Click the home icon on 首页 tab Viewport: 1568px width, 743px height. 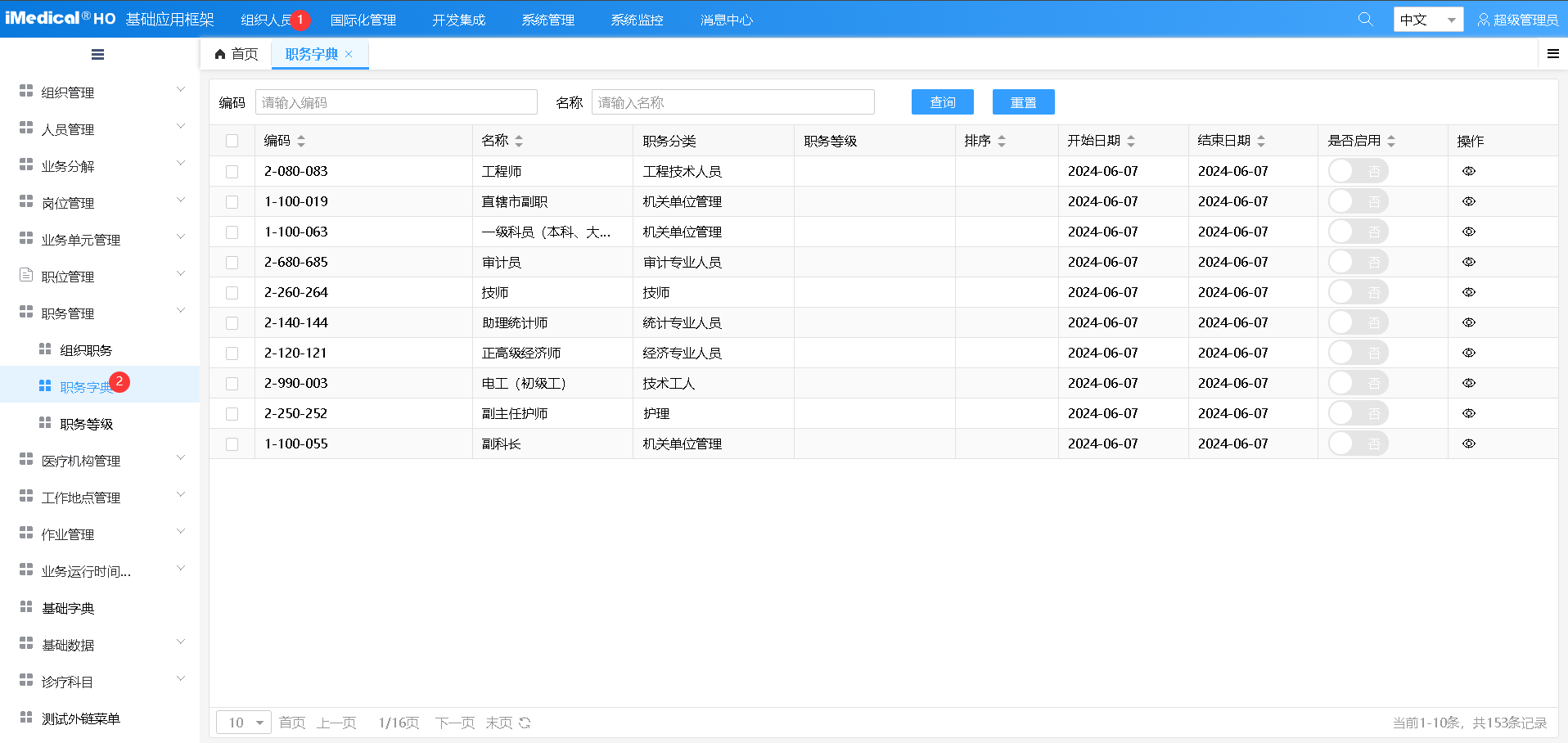pos(220,54)
